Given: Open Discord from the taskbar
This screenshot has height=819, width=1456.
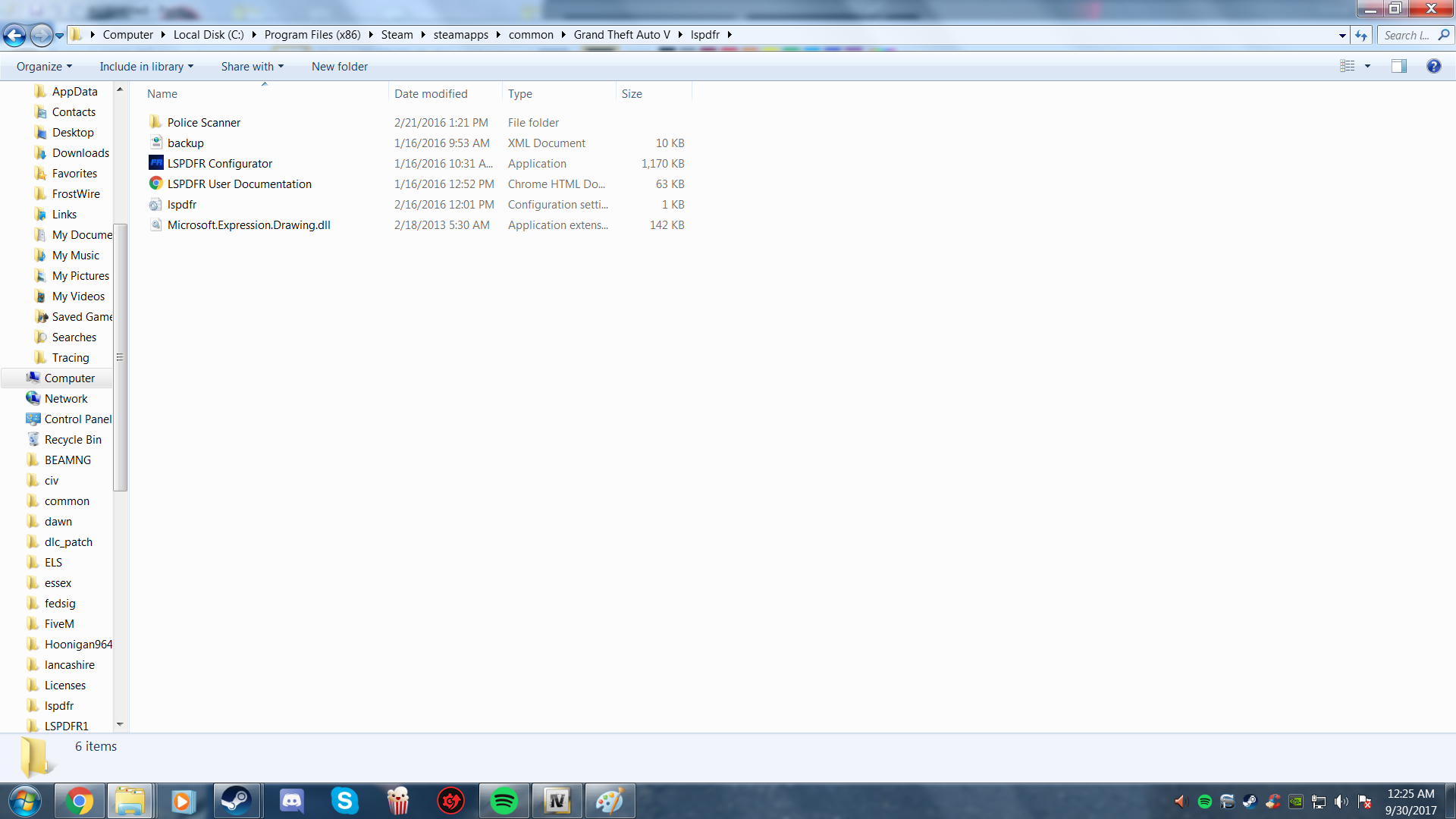Looking at the screenshot, I should coord(291,801).
